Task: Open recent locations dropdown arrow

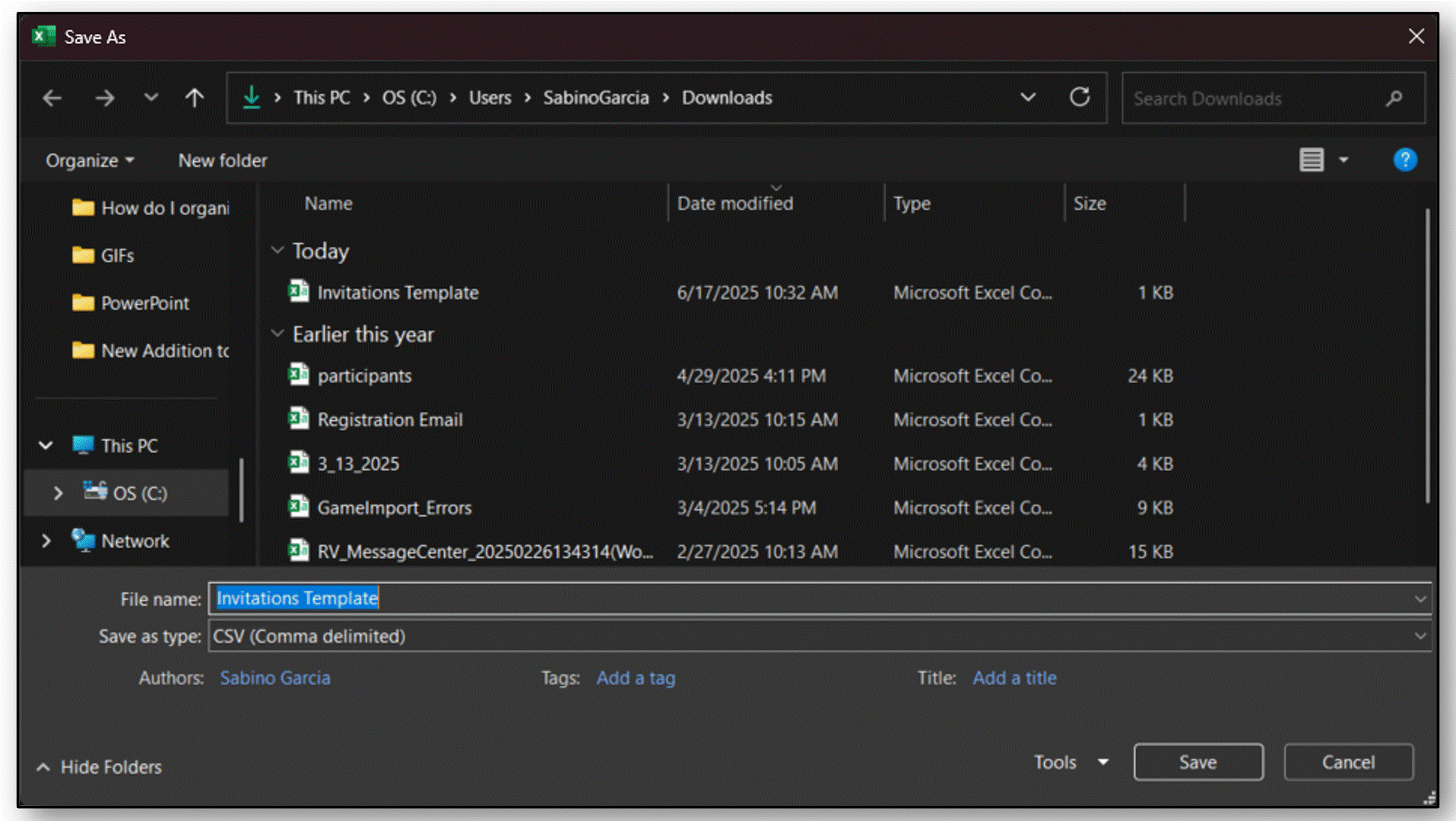Action: point(151,97)
